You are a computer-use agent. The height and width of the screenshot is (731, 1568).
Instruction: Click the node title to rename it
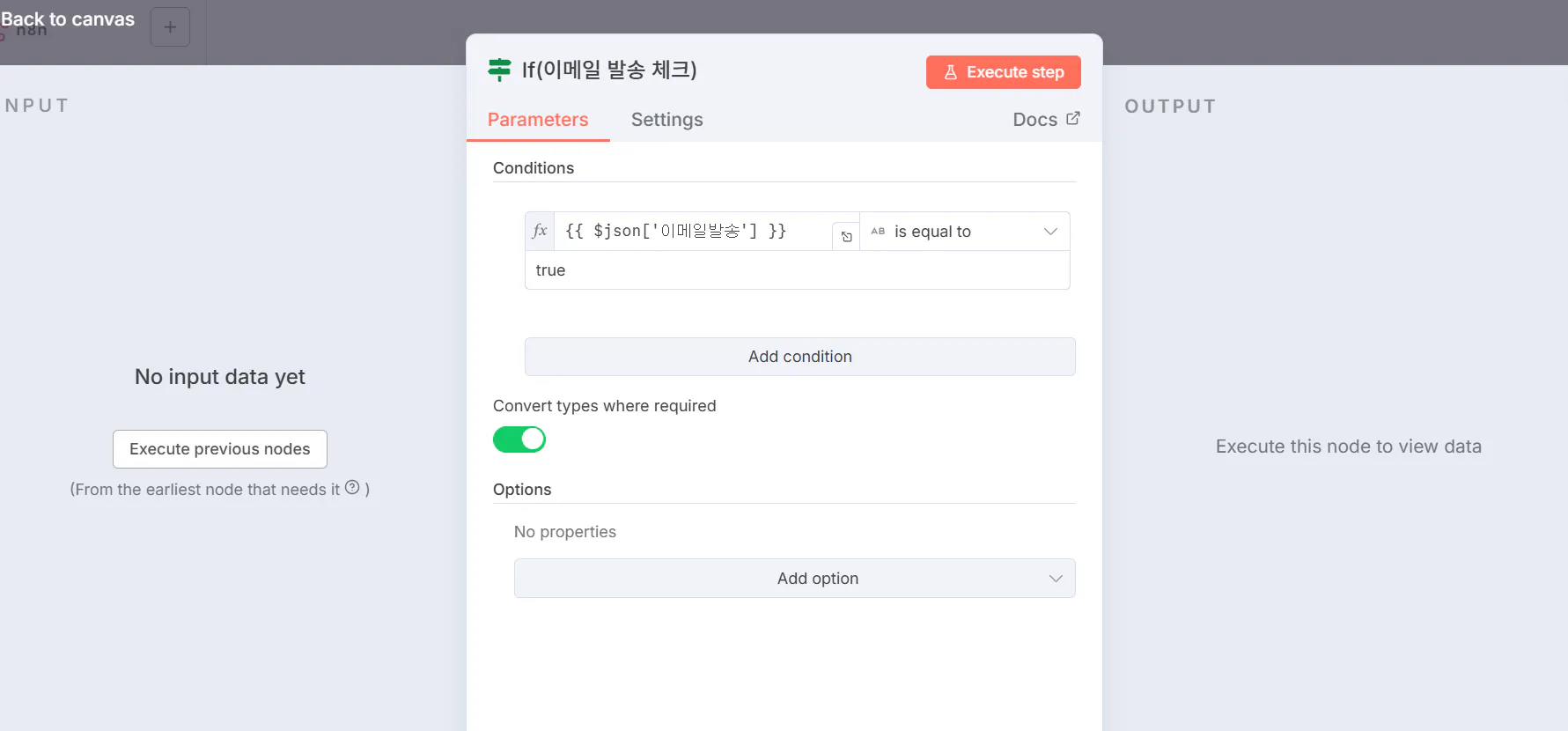click(x=609, y=70)
